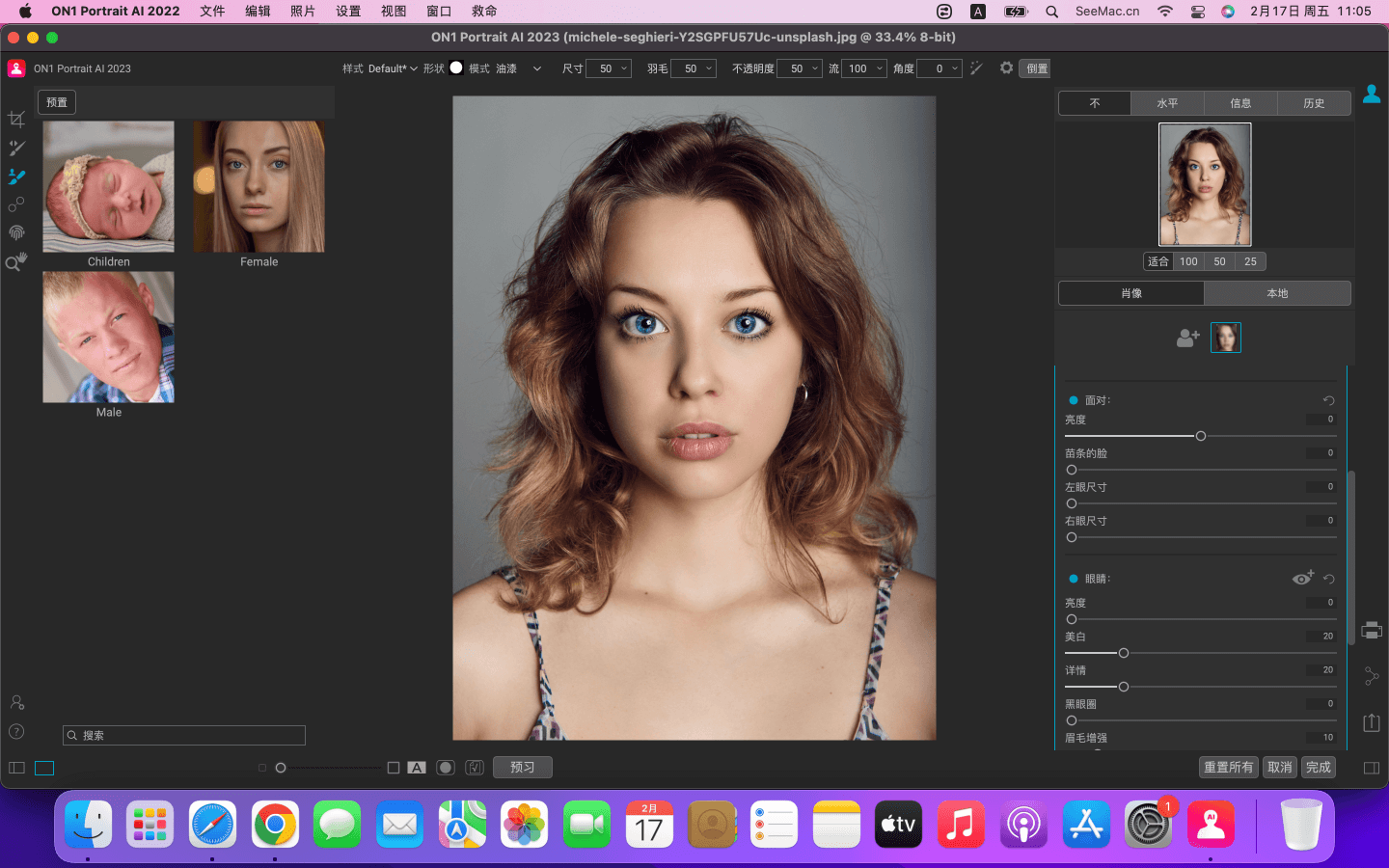The height and width of the screenshot is (868, 1389).
Task: Select the Crop tool in left toolbar
Action: 16,120
